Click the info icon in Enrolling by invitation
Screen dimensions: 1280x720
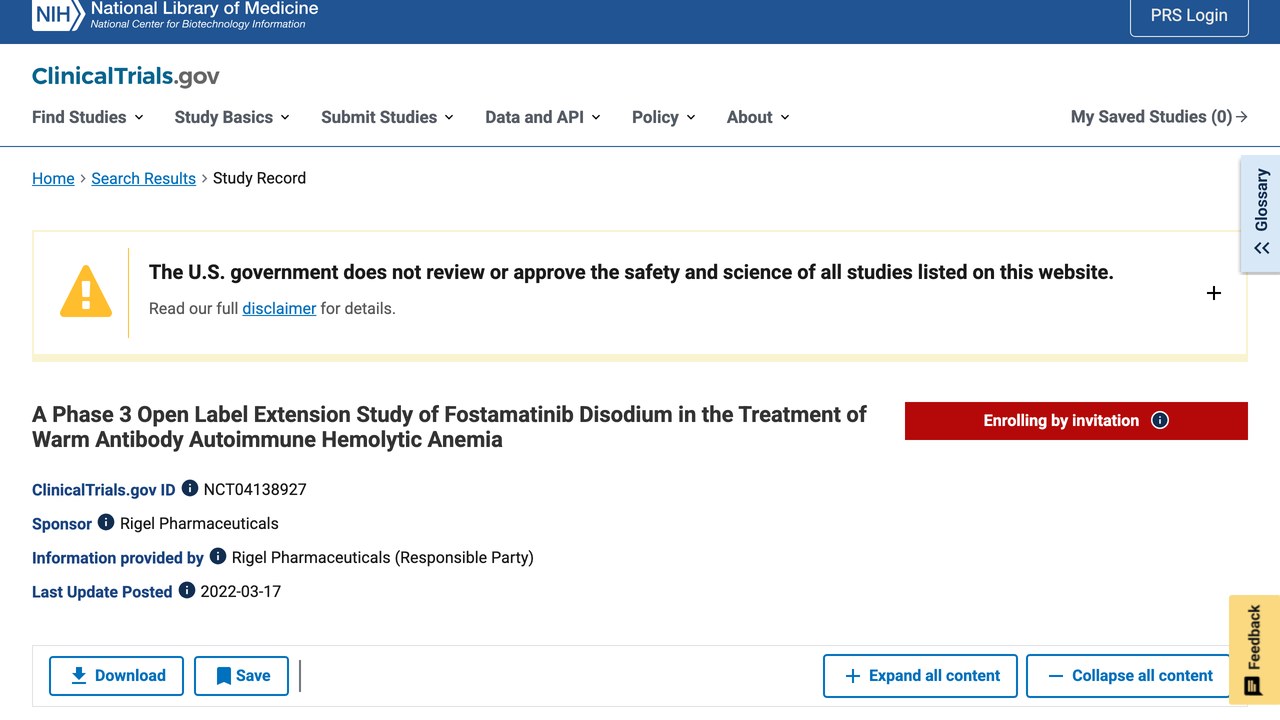coord(1160,420)
